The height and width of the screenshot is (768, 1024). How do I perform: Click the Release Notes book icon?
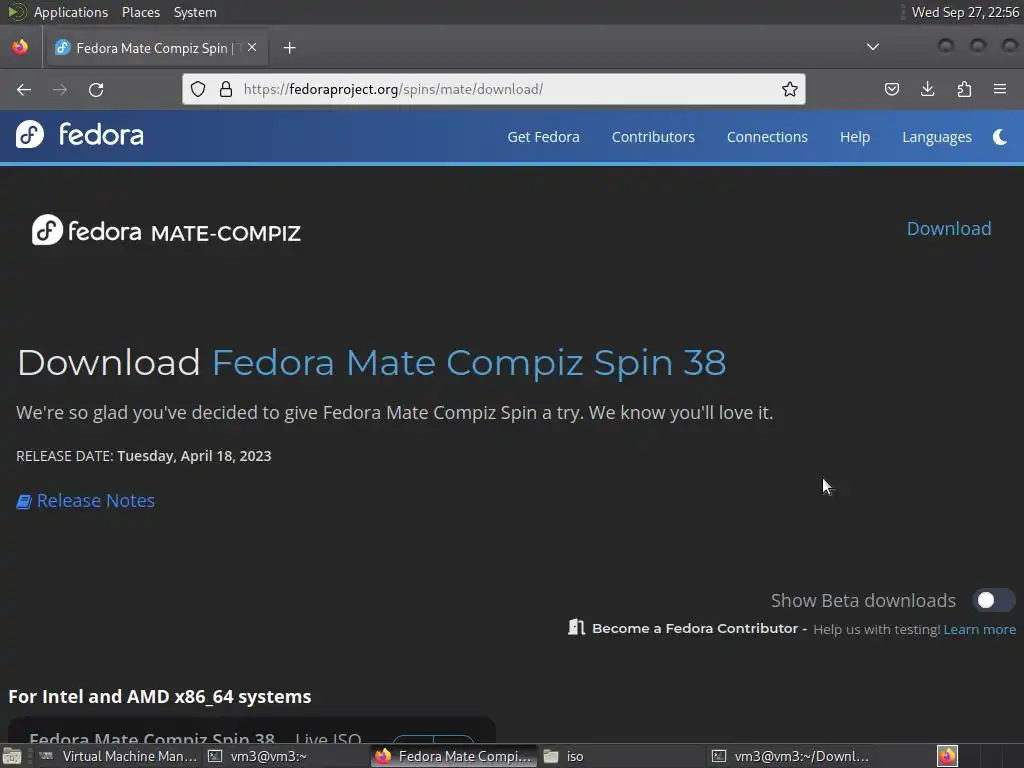pos(24,502)
